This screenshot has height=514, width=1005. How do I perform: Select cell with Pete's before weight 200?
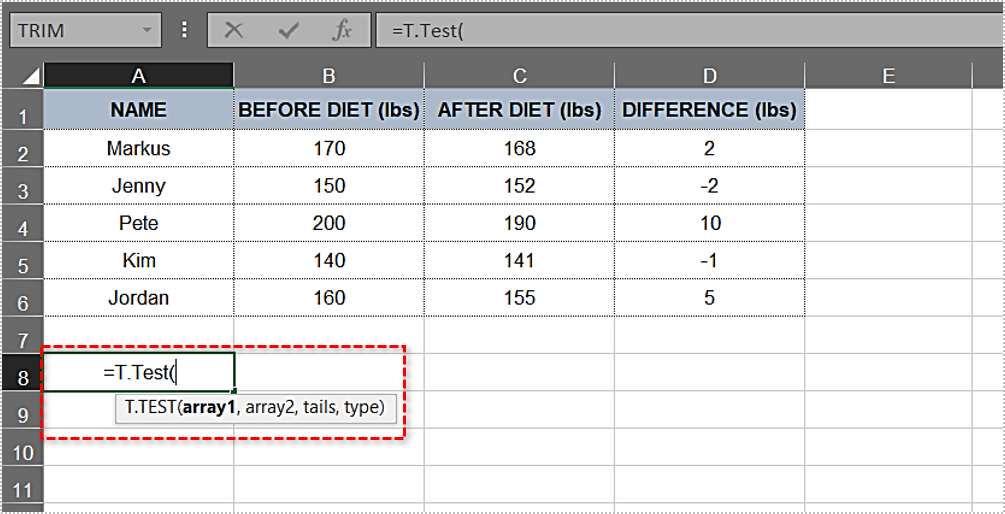point(329,223)
